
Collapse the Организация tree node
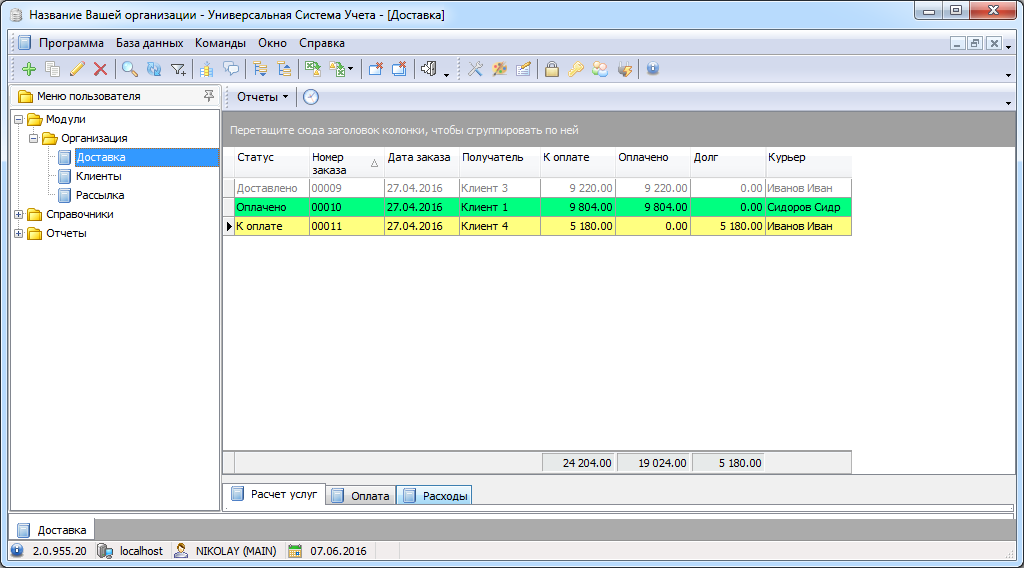tap(34, 138)
